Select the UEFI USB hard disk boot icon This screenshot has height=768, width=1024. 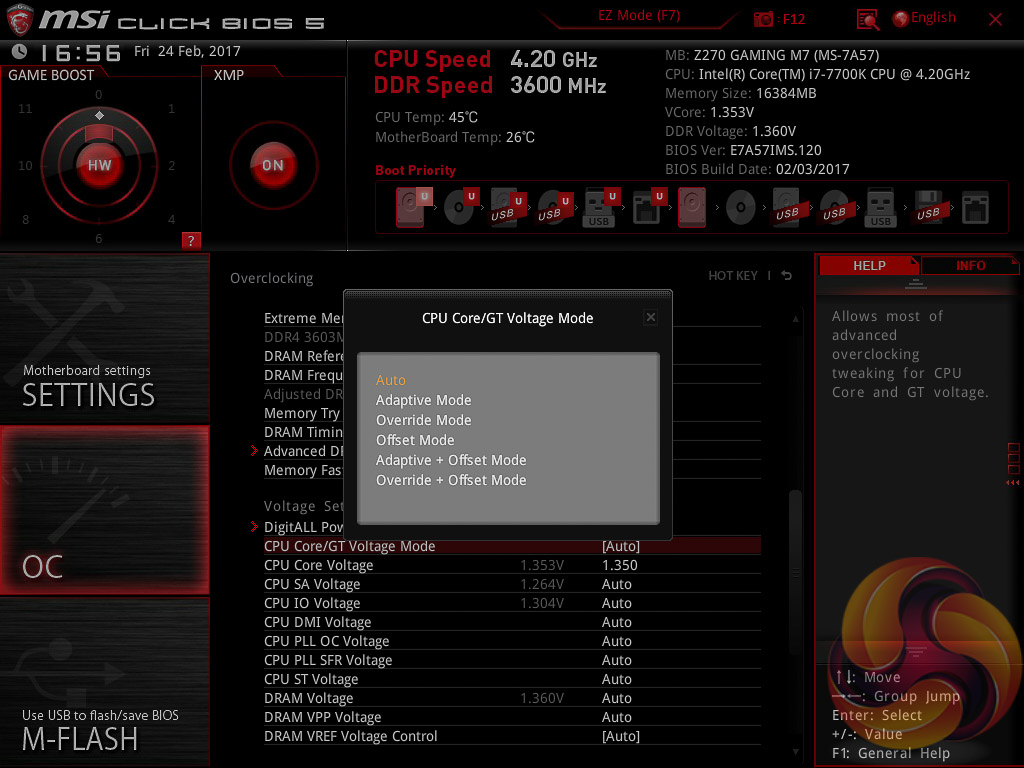(x=508, y=207)
